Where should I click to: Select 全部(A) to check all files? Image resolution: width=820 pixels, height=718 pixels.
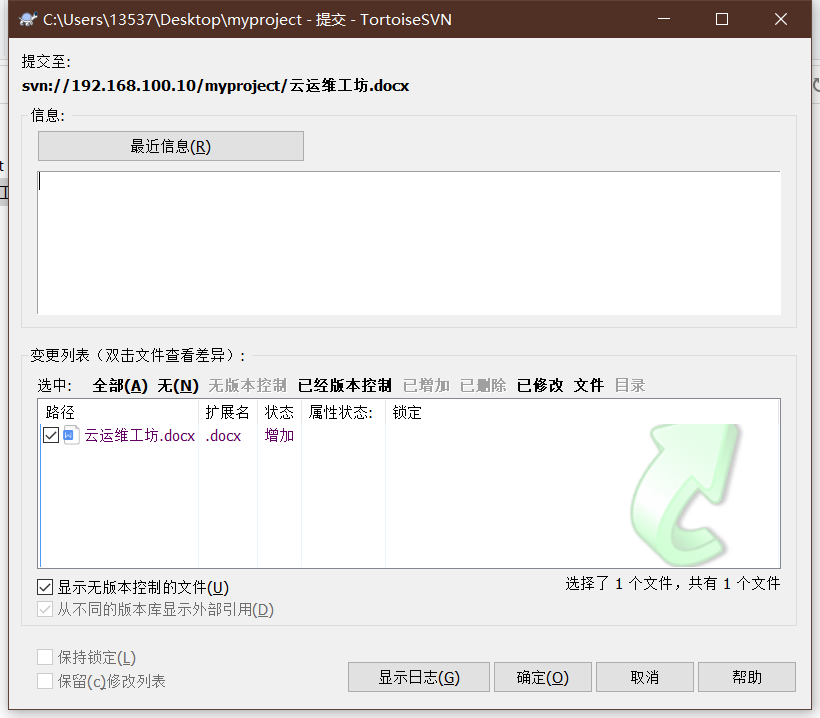click(x=120, y=385)
